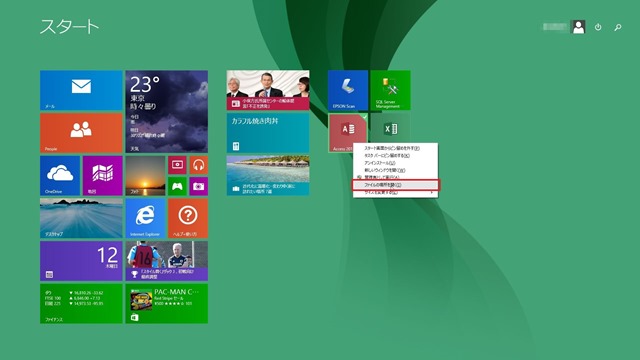Open the purple Maps tile
Image resolution: width=640 pixels, height=360 pixels.
click(x=103, y=176)
